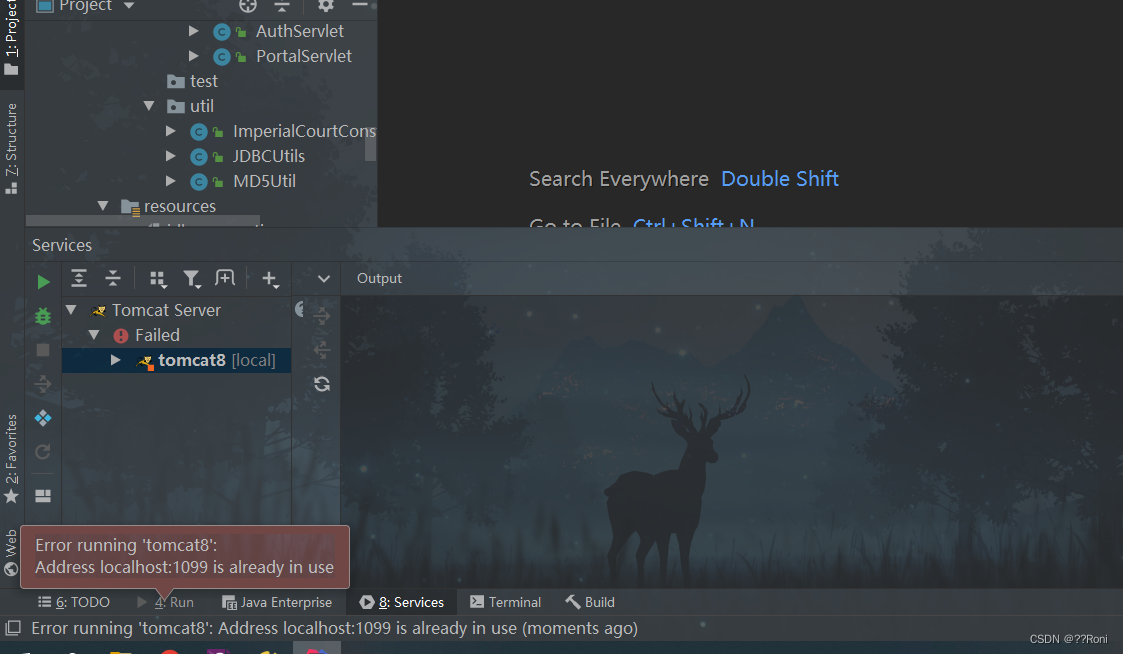The height and width of the screenshot is (654, 1123).
Task: Open the Group By options in Services
Action: tap(158, 279)
